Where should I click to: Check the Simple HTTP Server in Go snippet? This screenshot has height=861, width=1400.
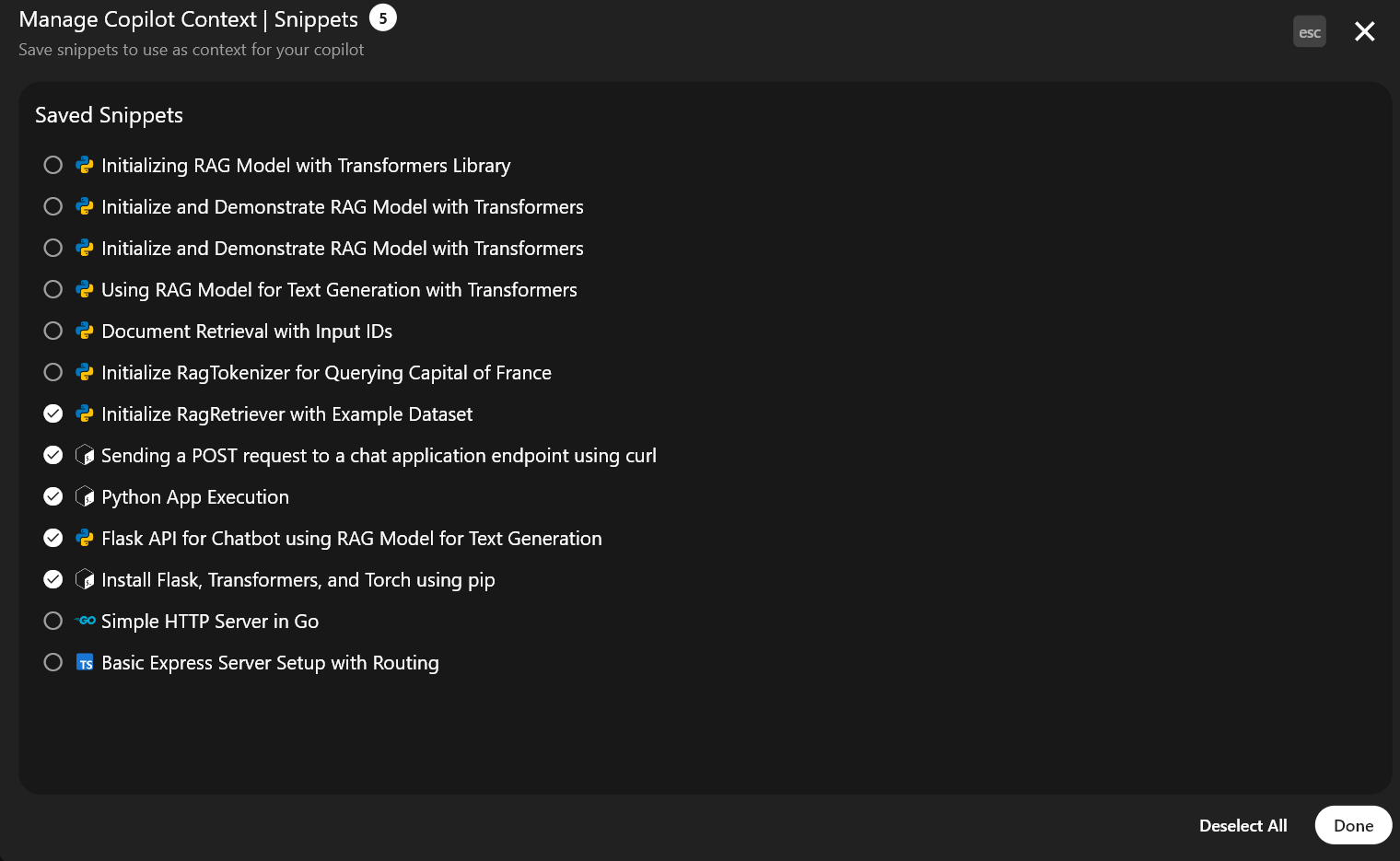pyautogui.click(x=53, y=621)
